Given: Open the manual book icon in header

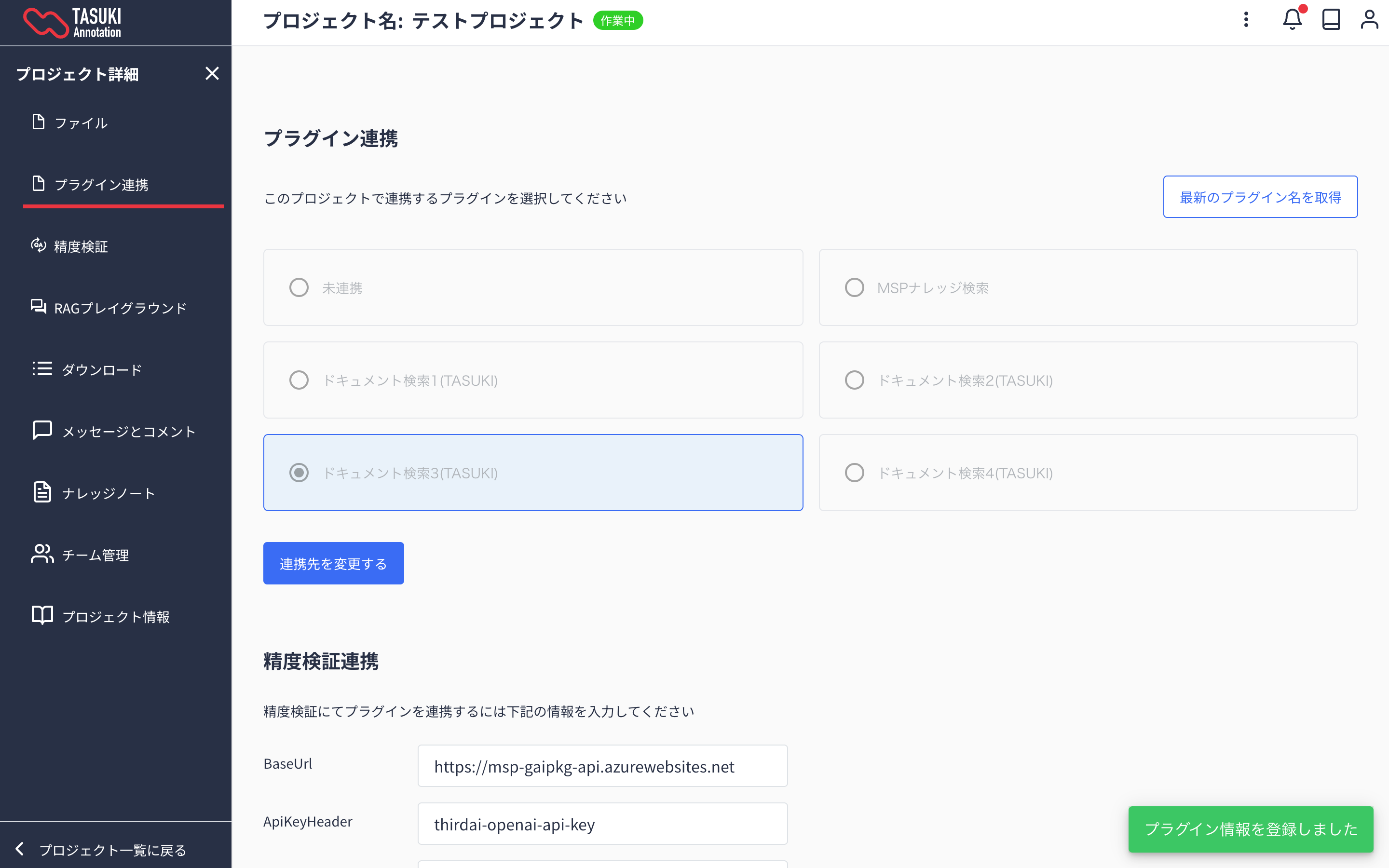Looking at the screenshot, I should [x=1331, y=20].
